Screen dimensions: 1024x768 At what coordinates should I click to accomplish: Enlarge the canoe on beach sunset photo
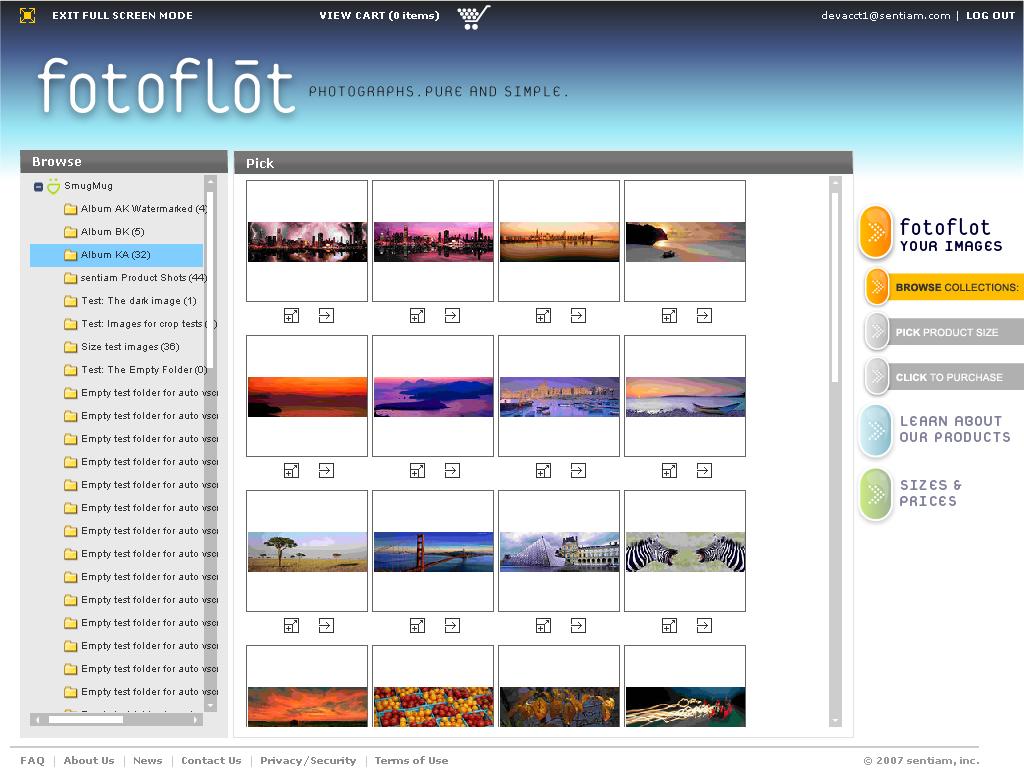click(x=669, y=471)
